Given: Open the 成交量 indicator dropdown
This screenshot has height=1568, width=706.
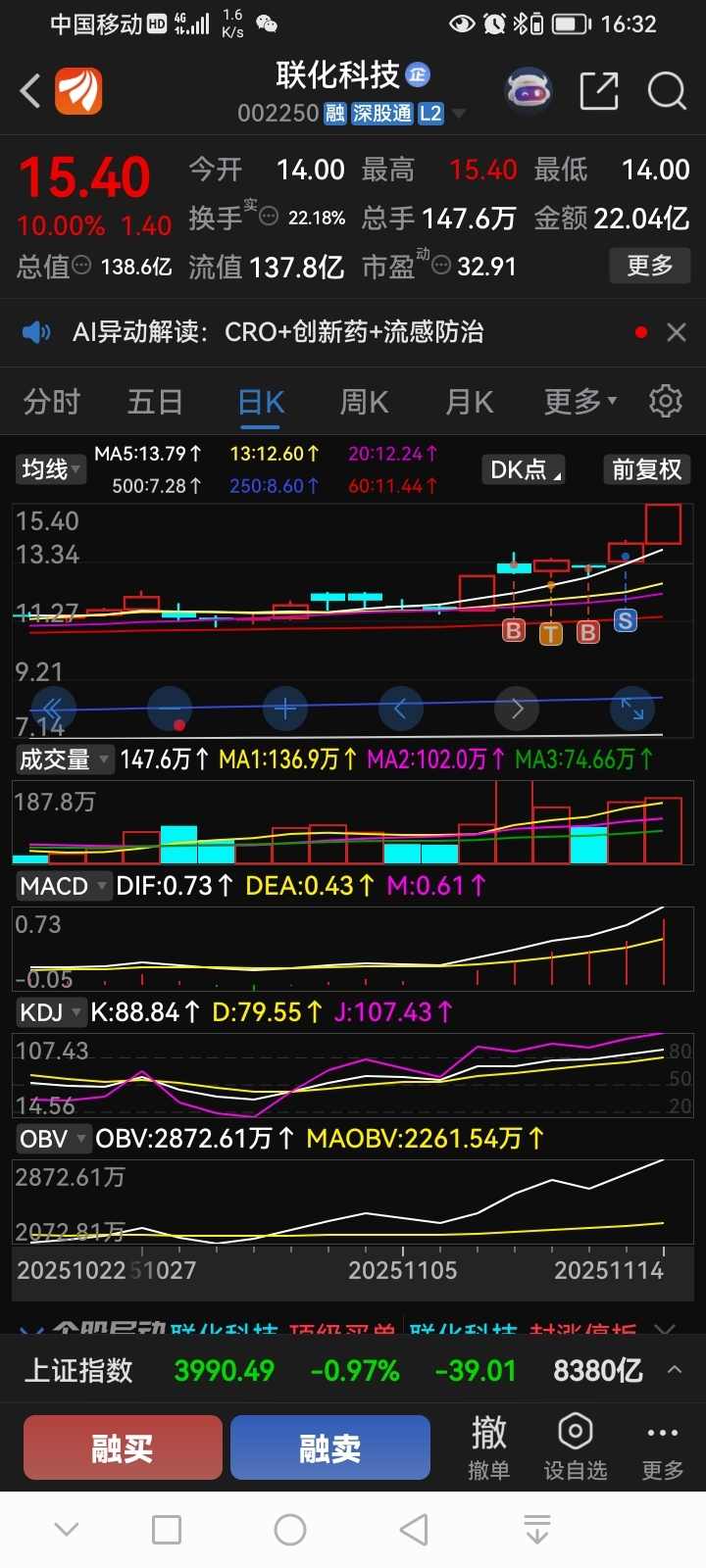Looking at the screenshot, I should tap(65, 759).
